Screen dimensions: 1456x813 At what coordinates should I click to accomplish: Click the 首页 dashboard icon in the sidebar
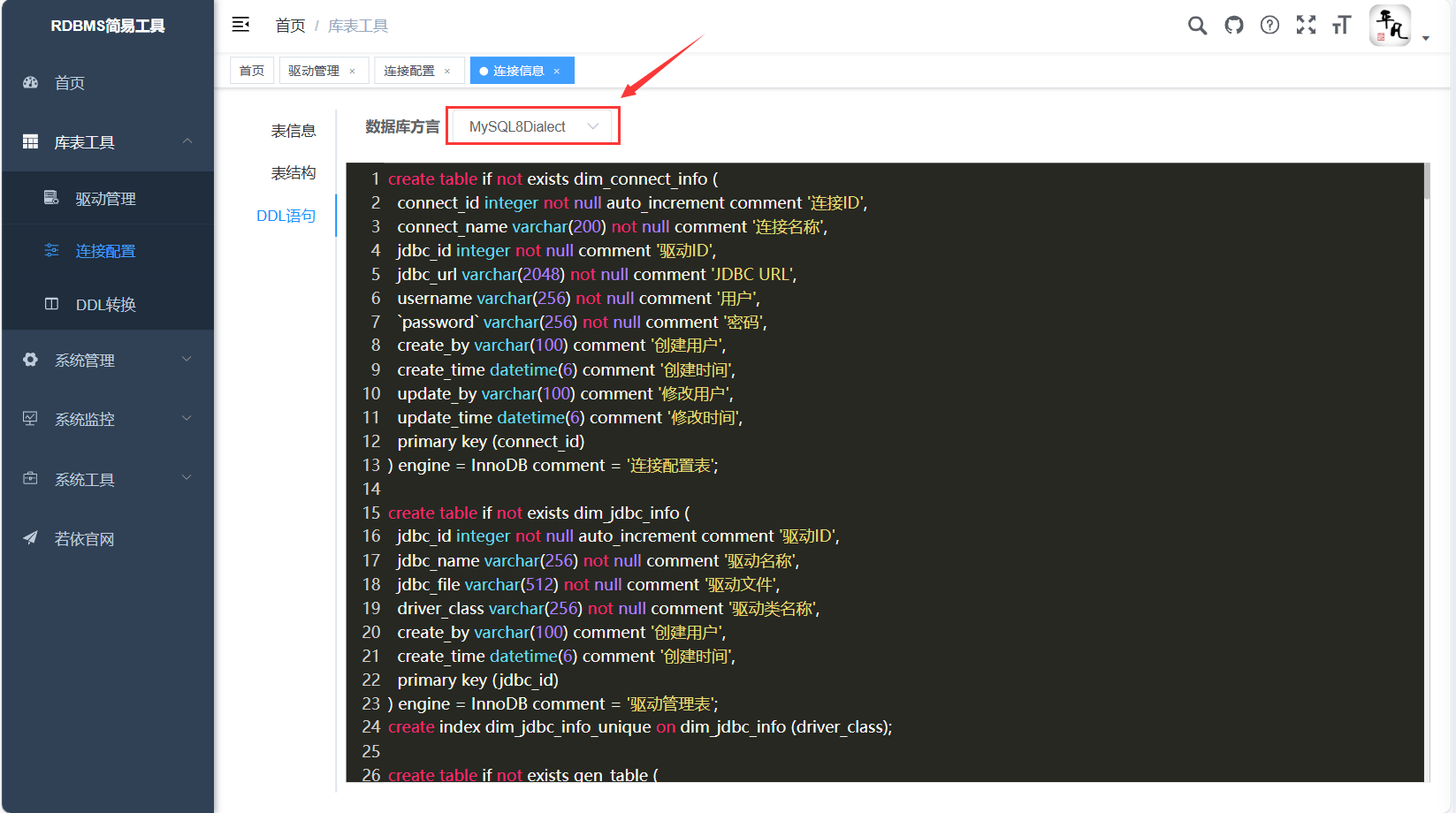point(30,82)
